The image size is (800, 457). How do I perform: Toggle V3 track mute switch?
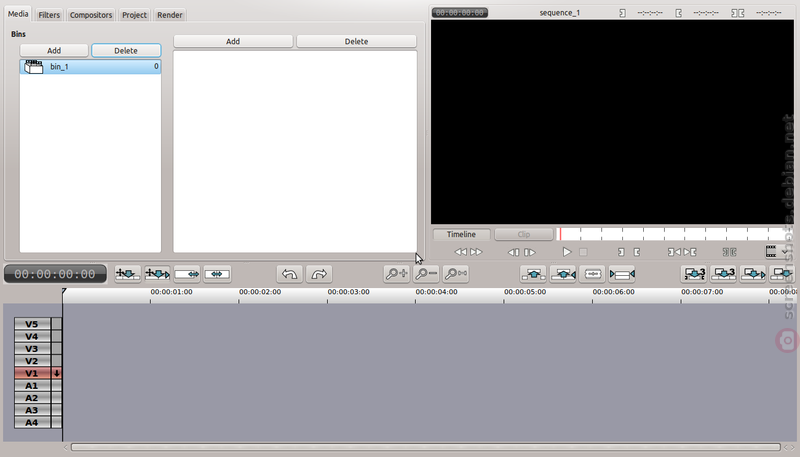(x=57, y=348)
